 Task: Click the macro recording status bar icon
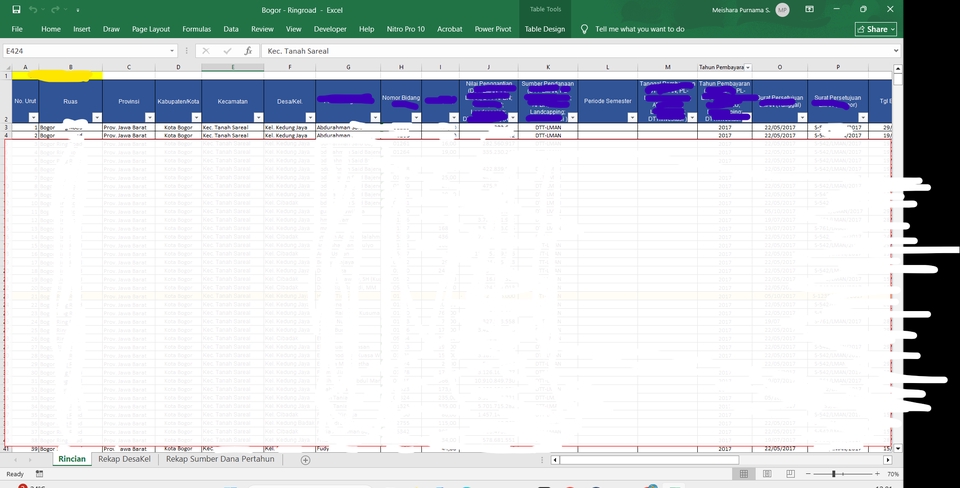(39, 474)
